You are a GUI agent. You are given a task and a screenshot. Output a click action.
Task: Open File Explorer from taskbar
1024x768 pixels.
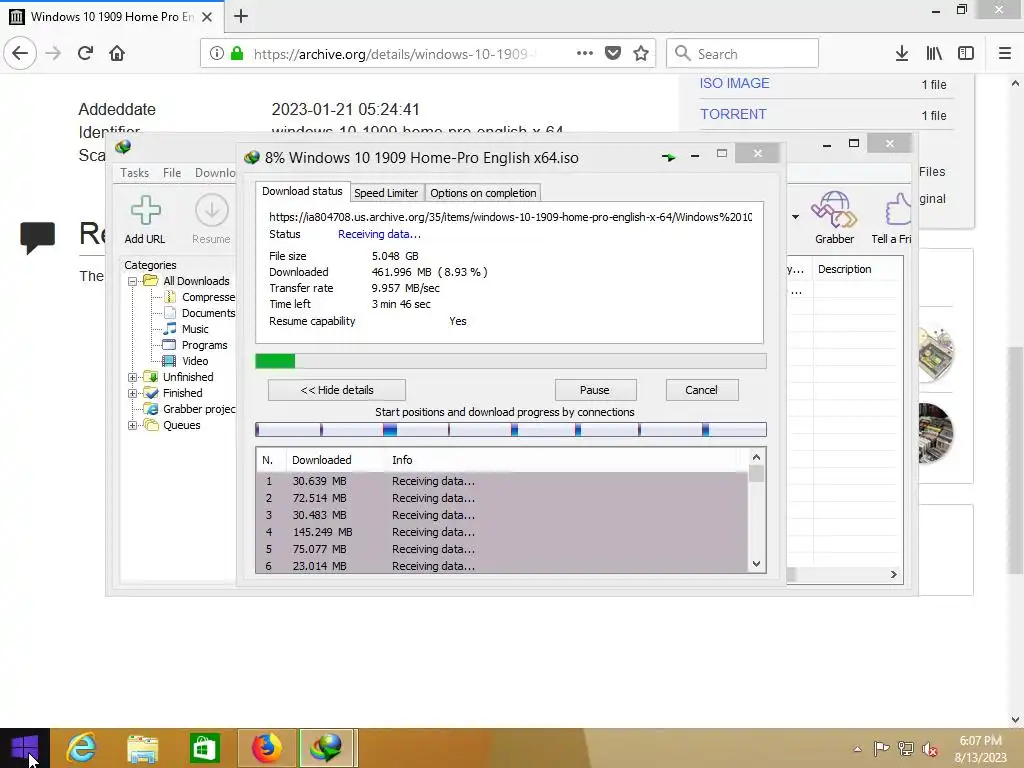point(142,748)
